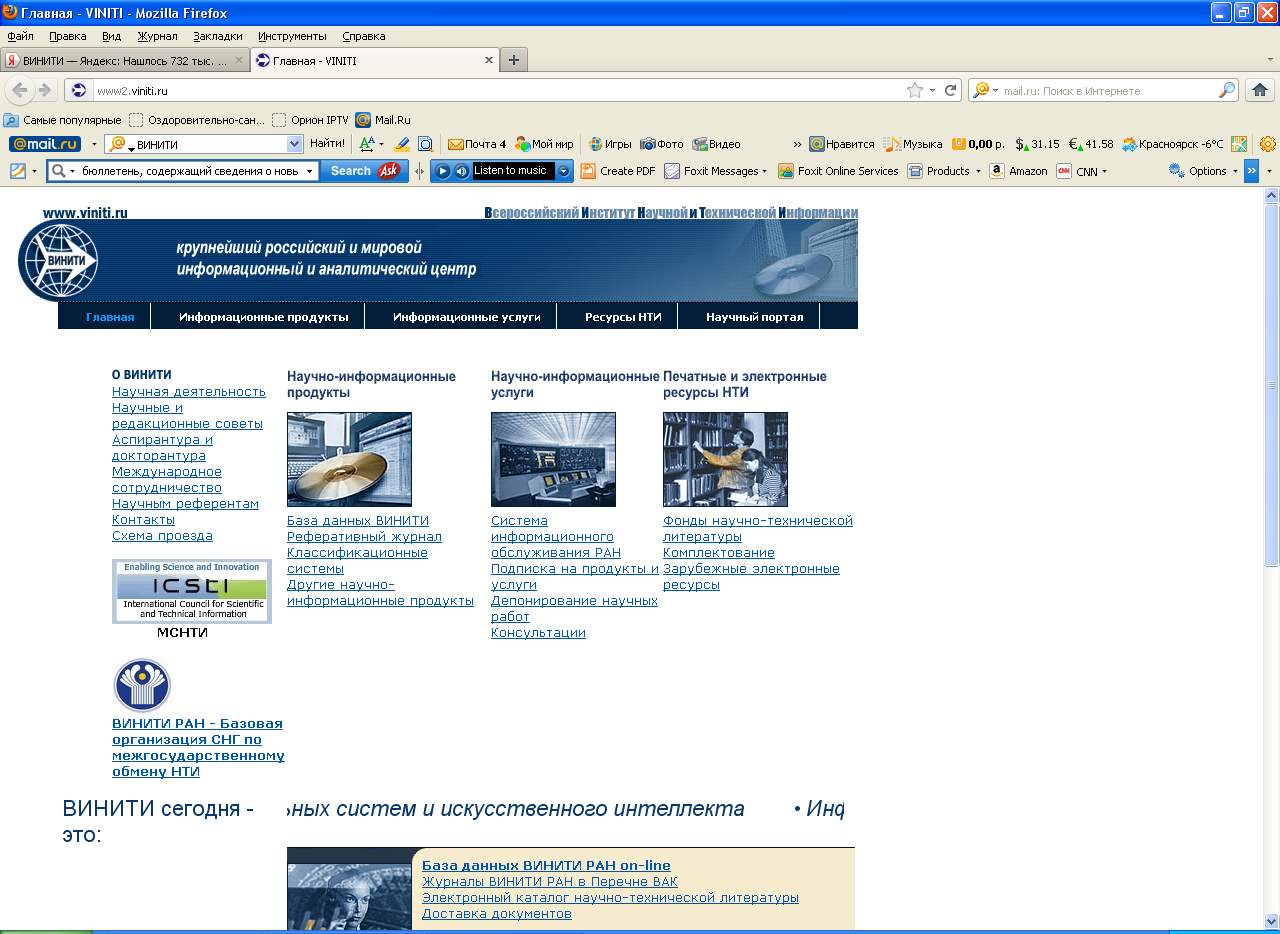Click the Найти! button in Mail.ru toolbar
The width and height of the screenshot is (1280, 934).
[327, 144]
